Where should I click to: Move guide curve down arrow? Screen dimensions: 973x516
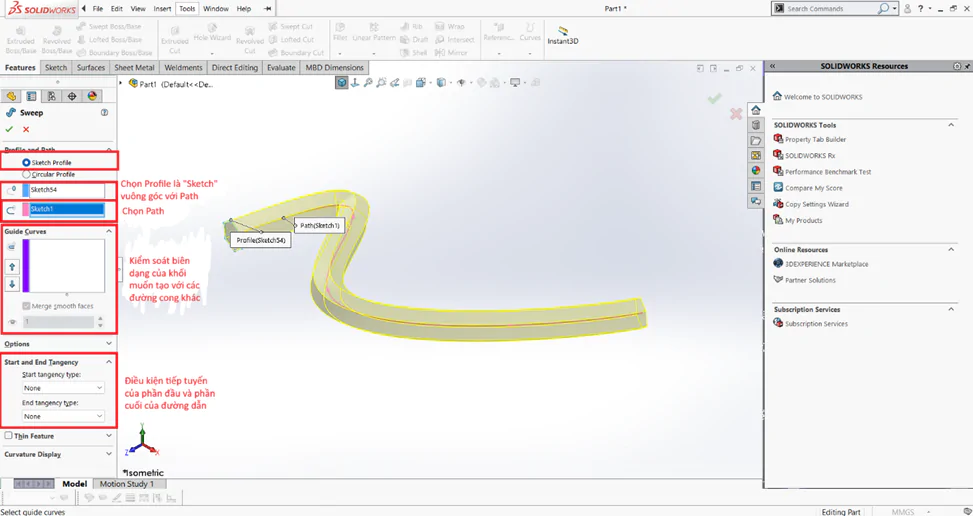(12, 285)
